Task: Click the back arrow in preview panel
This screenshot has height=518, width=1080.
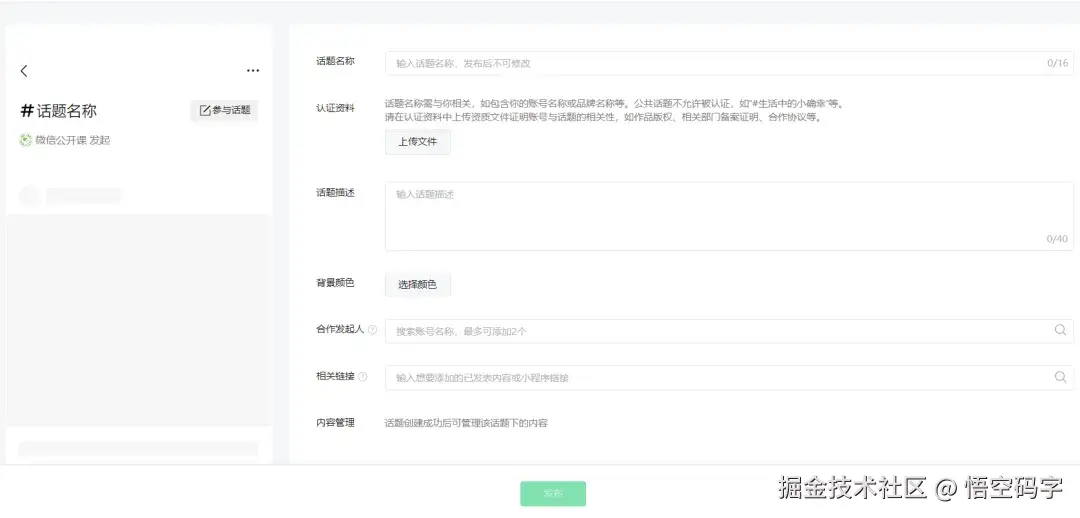Action: click(24, 70)
